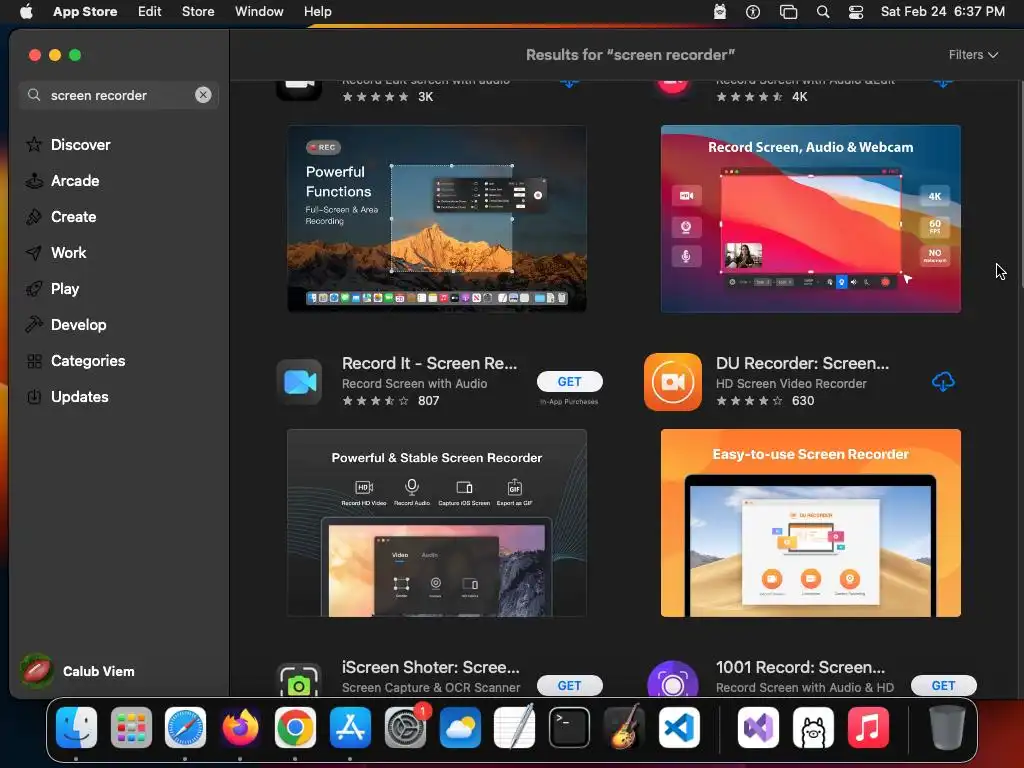The height and width of the screenshot is (768, 1024).
Task: Clear the search field text
Action: 203,95
